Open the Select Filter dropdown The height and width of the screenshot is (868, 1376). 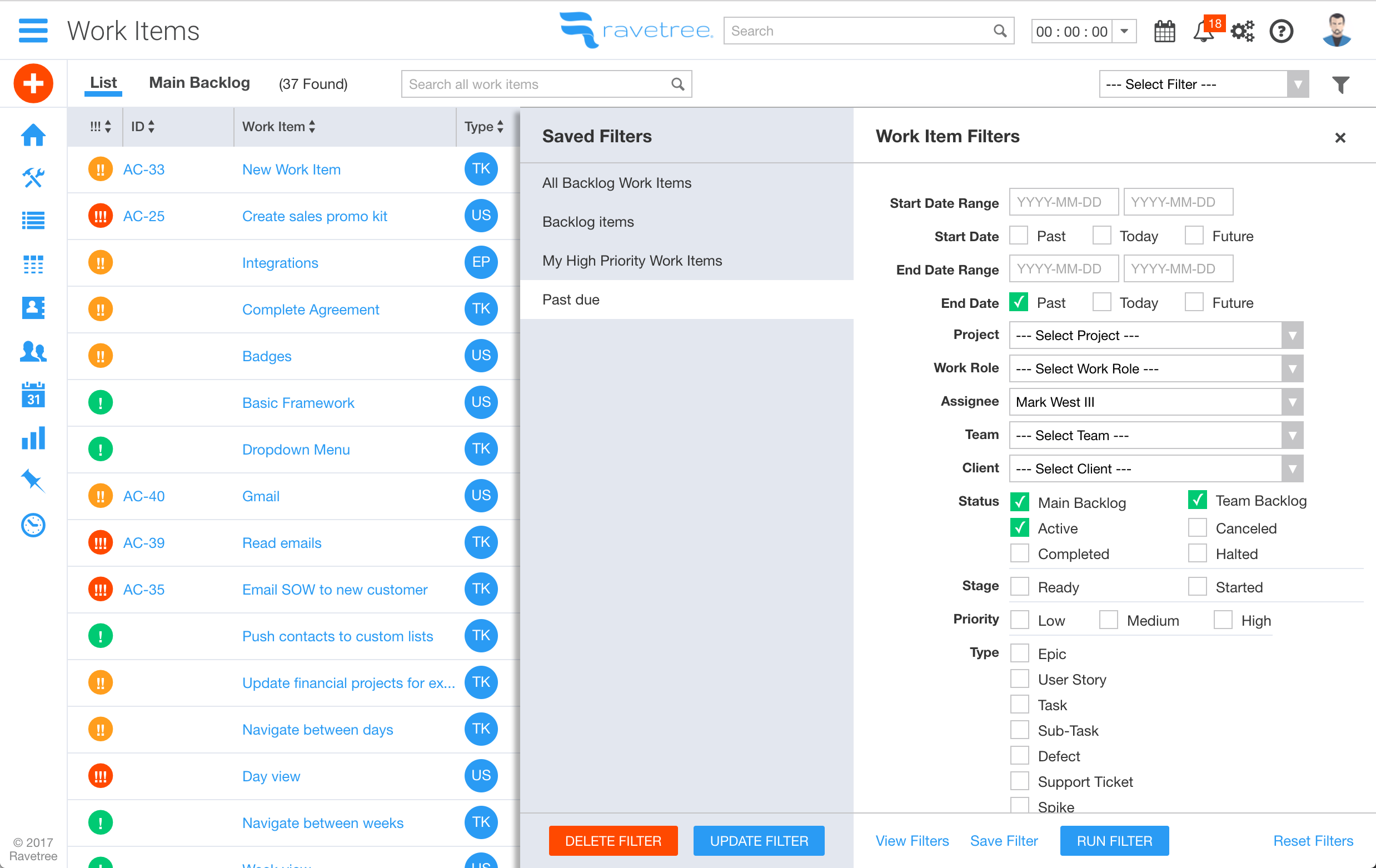(1203, 84)
